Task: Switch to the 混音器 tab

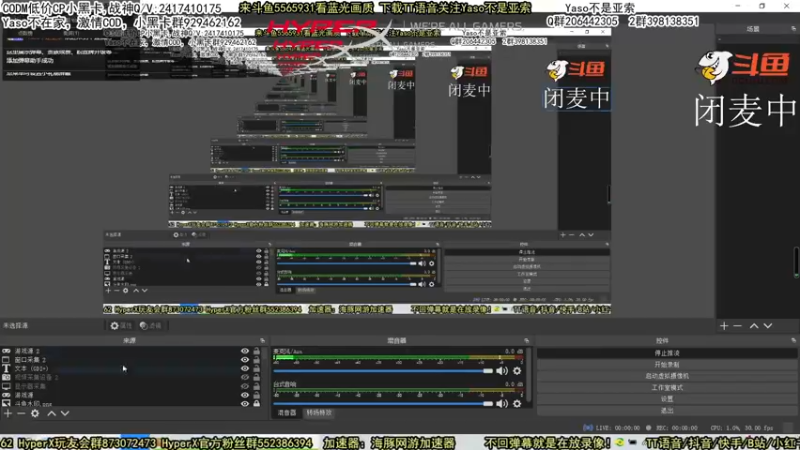Action: click(x=287, y=413)
